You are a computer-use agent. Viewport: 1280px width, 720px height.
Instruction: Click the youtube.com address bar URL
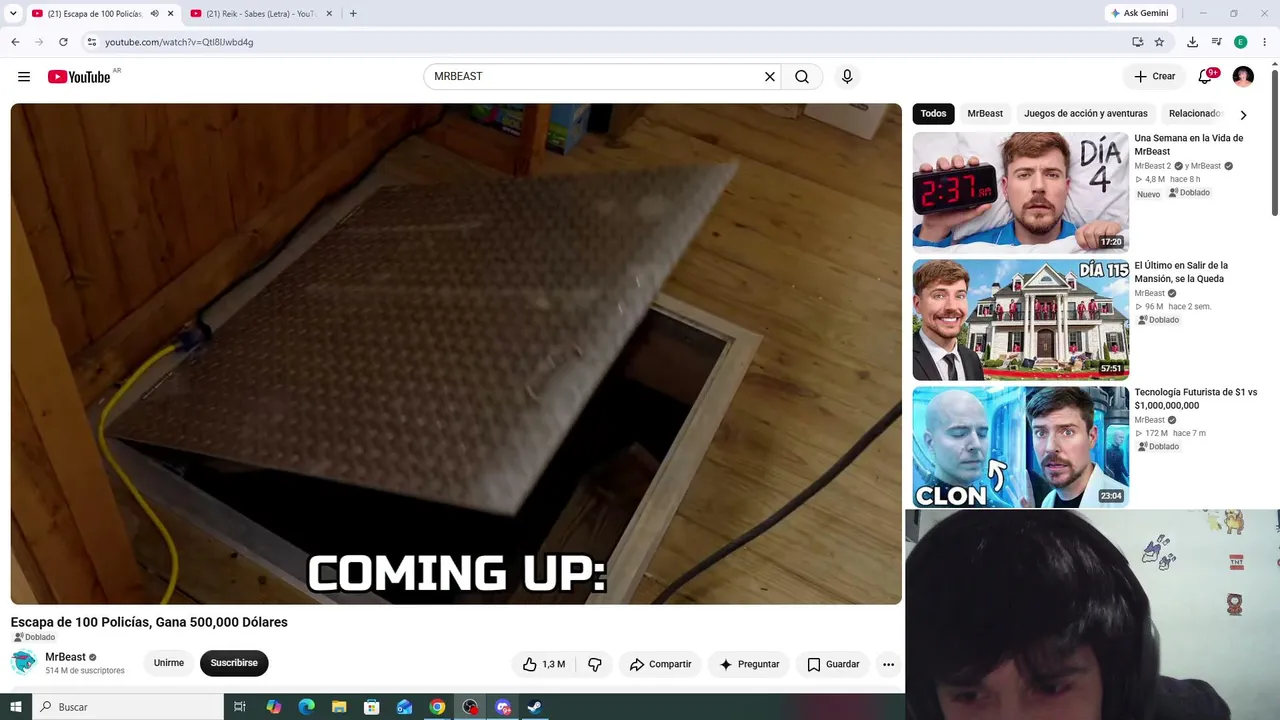pyautogui.click(x=179, y=42)
